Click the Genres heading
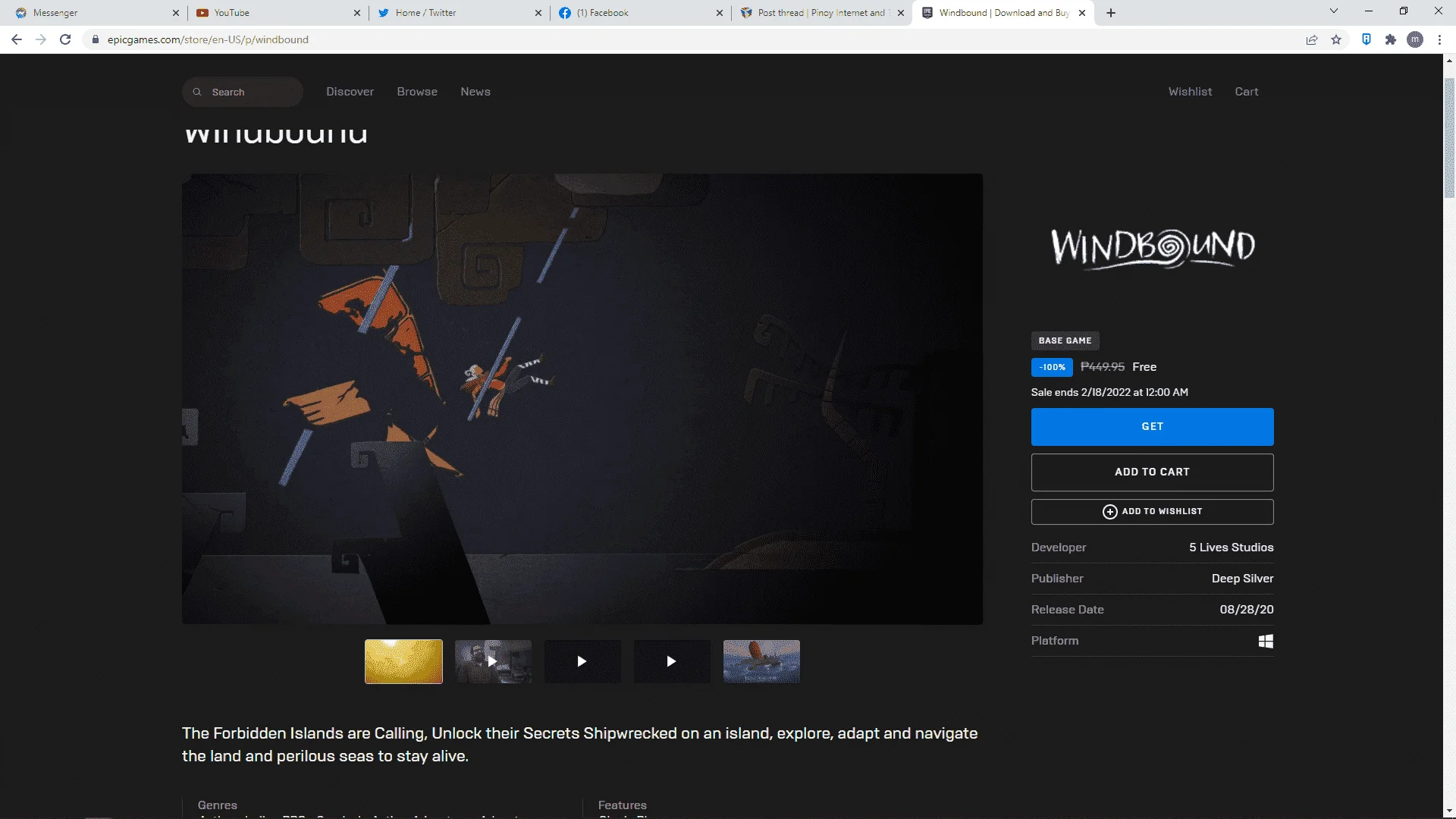The height and width of the screenshot is (819, 1456). [x=217, y=805]
